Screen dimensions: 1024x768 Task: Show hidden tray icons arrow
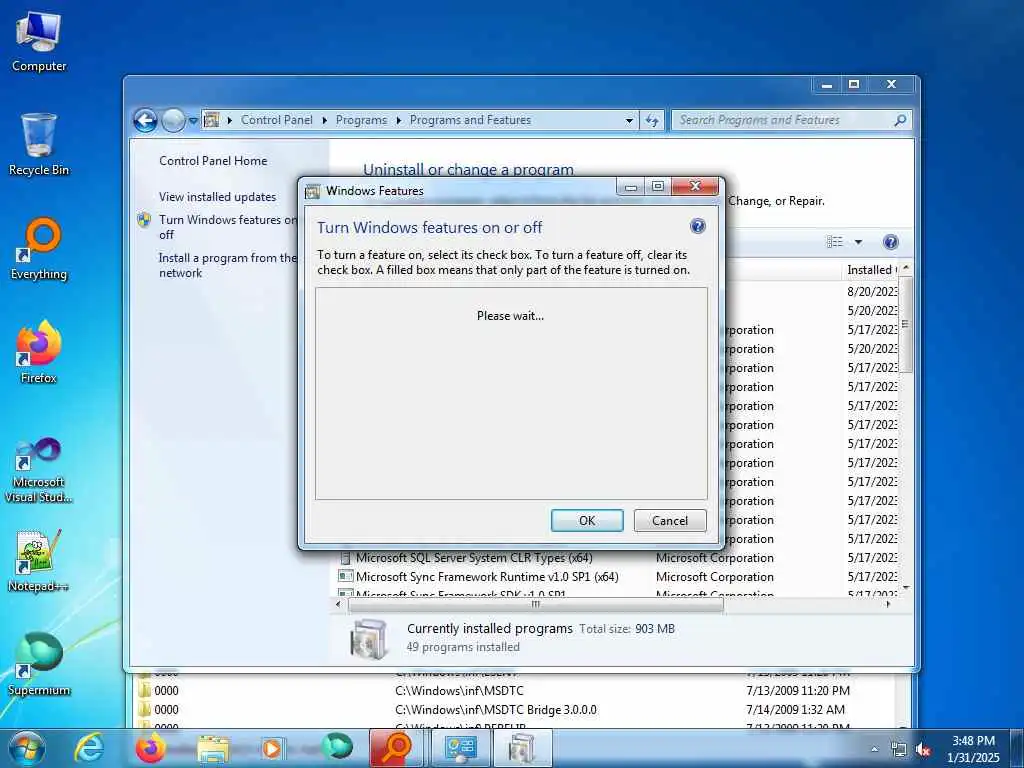point(874,750)
